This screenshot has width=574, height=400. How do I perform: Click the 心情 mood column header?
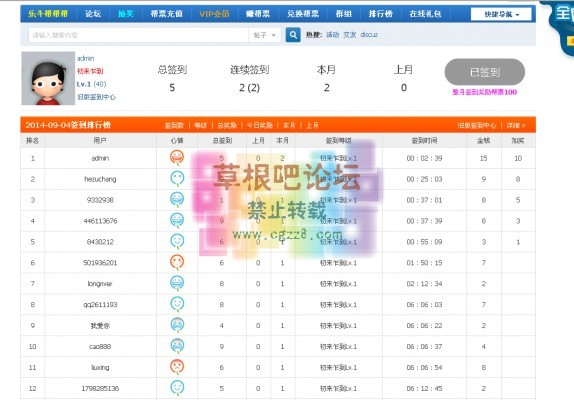tap(177, 141)
